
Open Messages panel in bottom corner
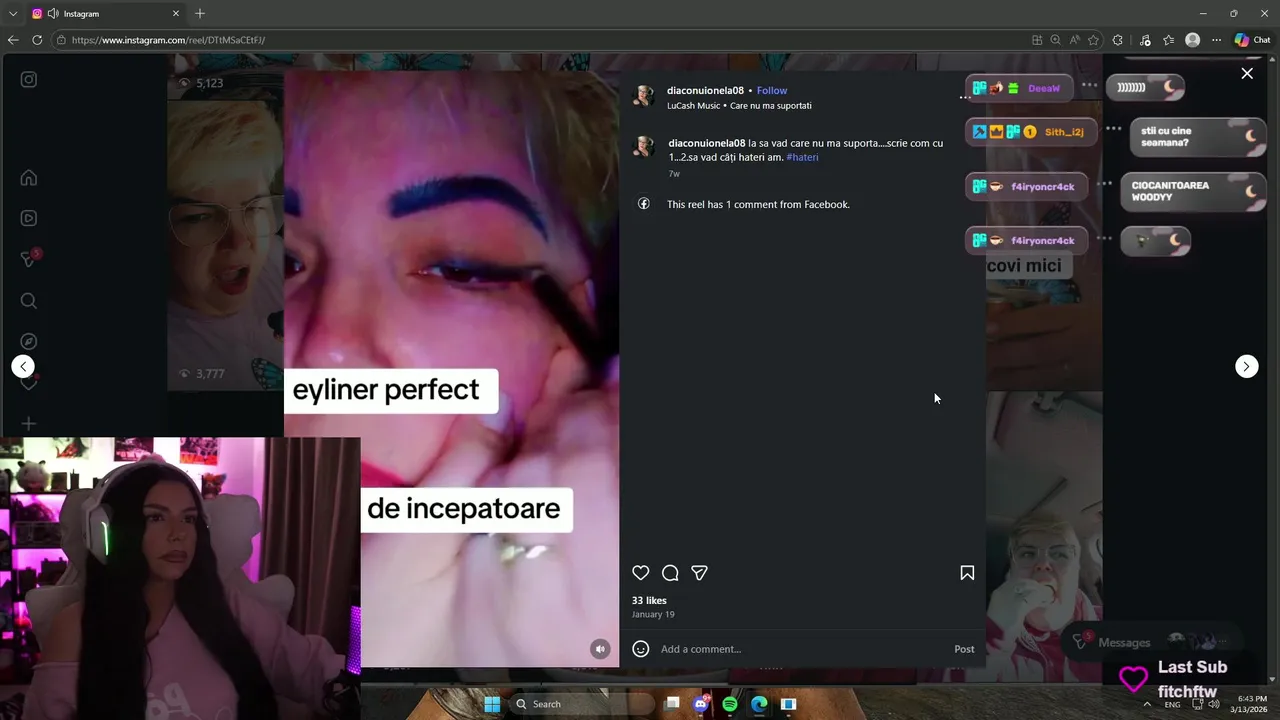(x=1155, y=642)
